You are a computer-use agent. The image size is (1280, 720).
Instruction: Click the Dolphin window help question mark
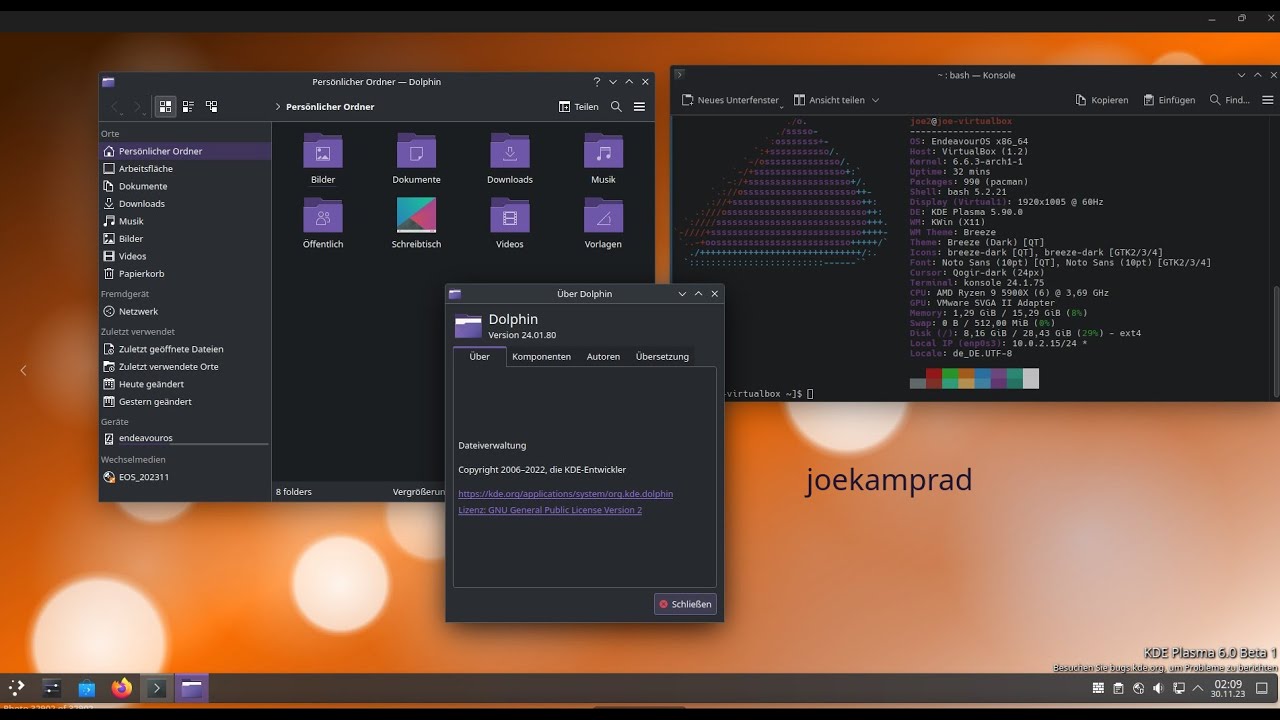597,82
